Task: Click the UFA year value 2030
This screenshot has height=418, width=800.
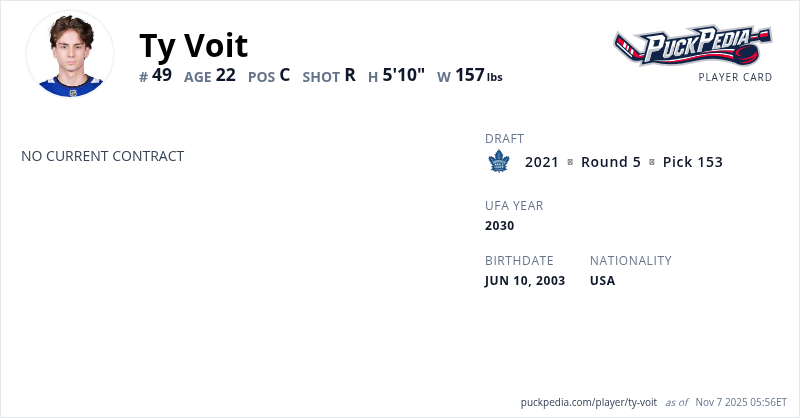Action: [x=499, y=226]
